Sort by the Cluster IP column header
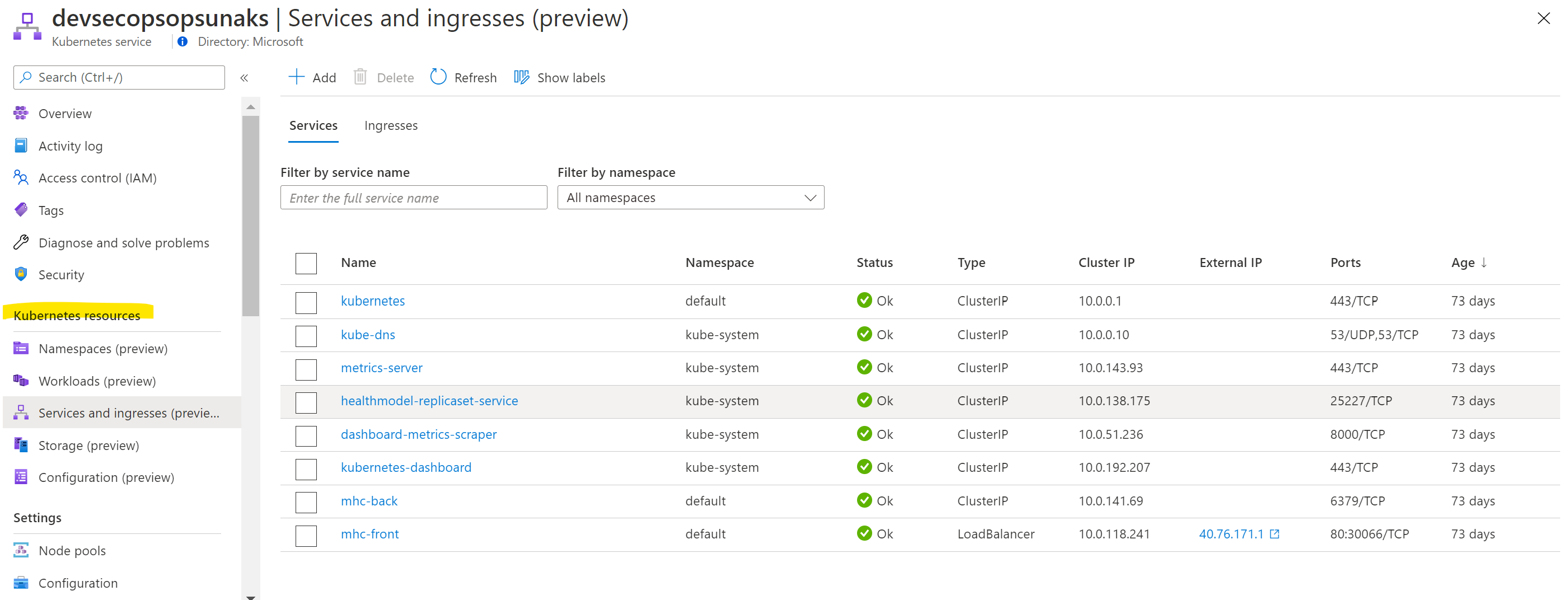1568x600 pixels. tap(1106, 262)
